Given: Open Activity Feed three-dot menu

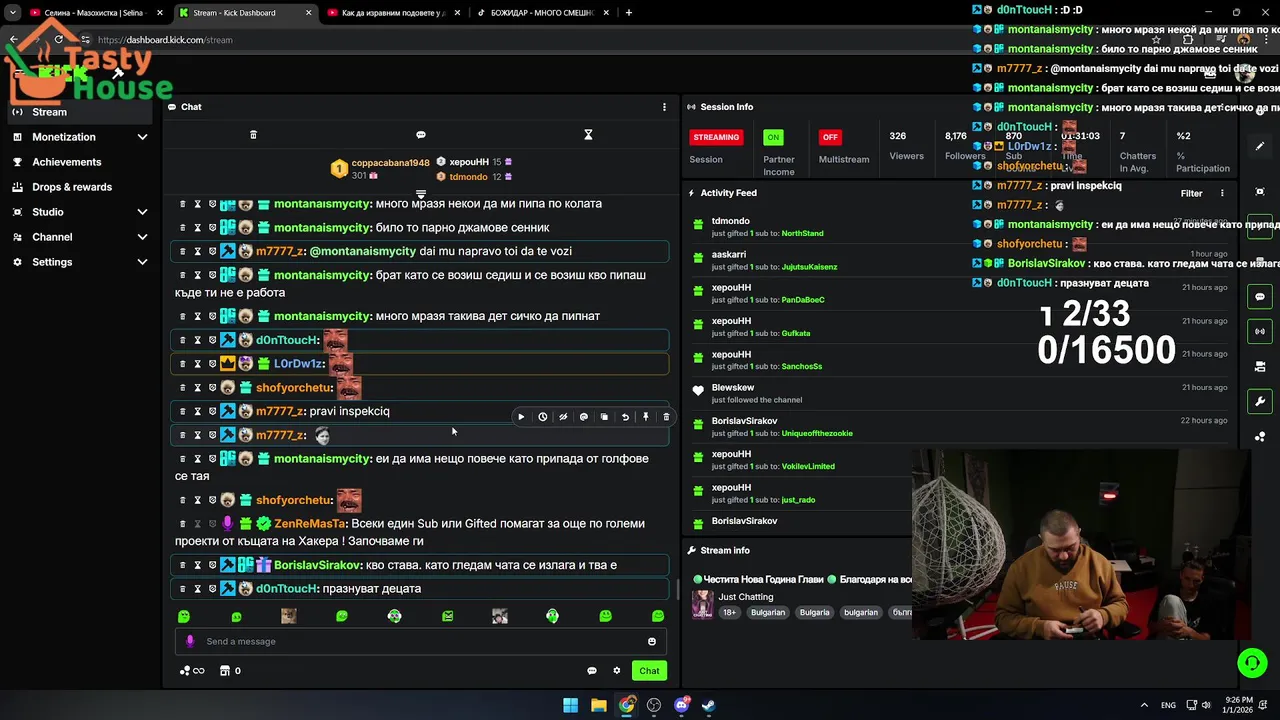Looking at the screenshot, I should 1222,193.
